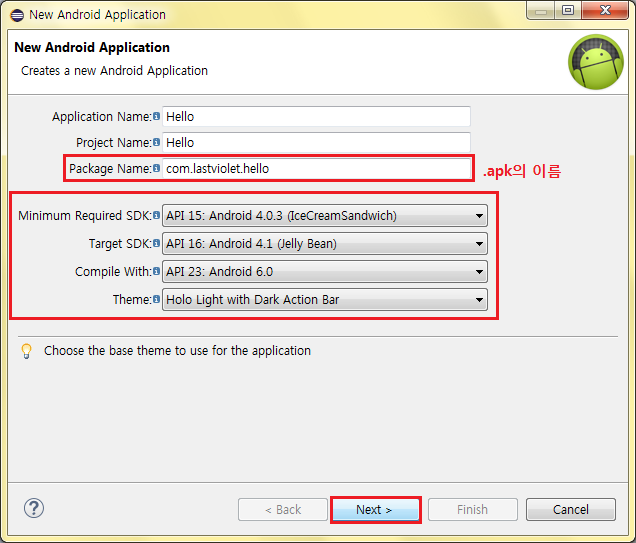This screenshot has height=543, width=636.
Task: Click the disabled Back button
Action: coord(283,509)
